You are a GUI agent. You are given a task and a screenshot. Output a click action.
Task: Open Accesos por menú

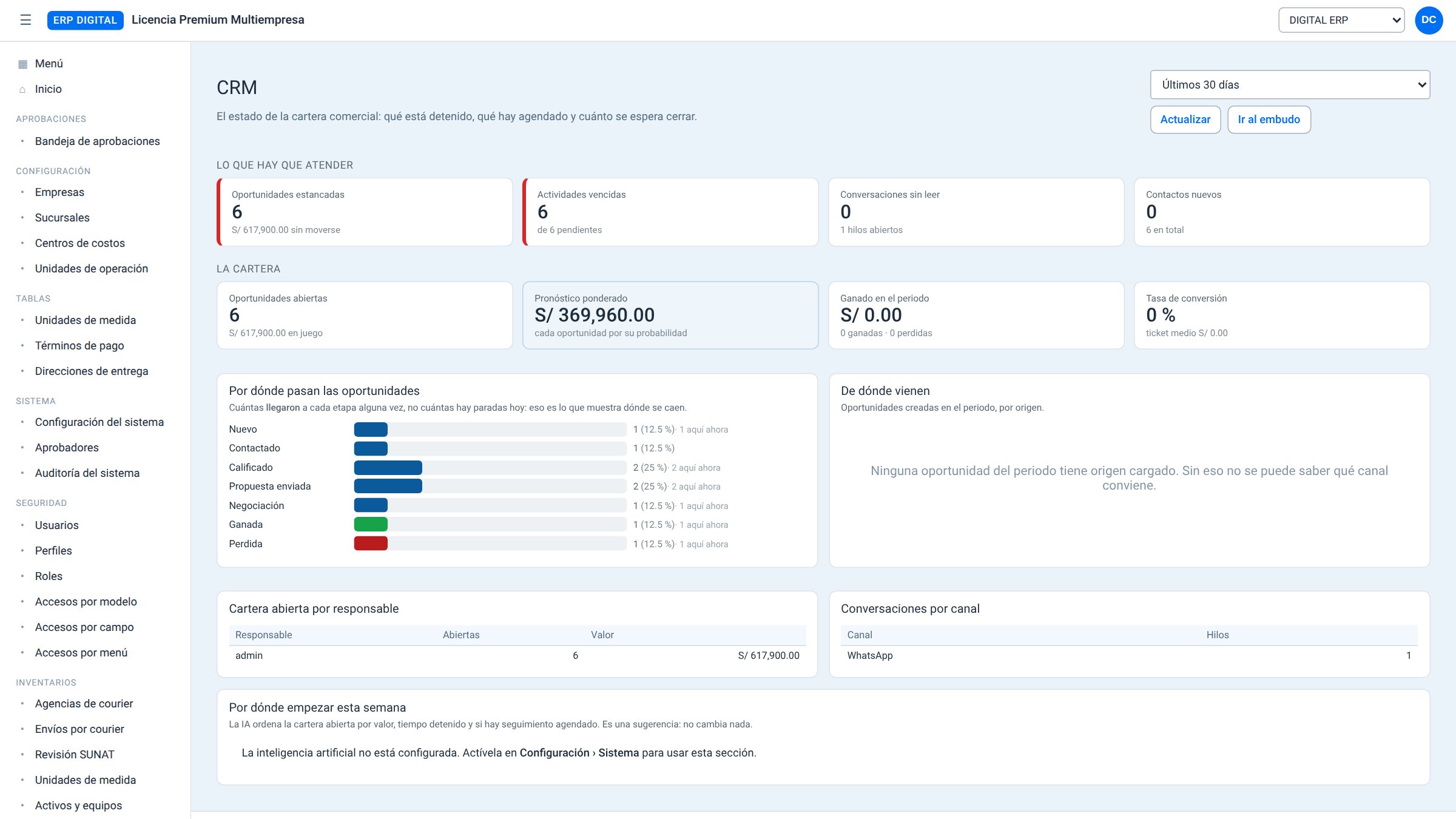(x=81, y=653)
